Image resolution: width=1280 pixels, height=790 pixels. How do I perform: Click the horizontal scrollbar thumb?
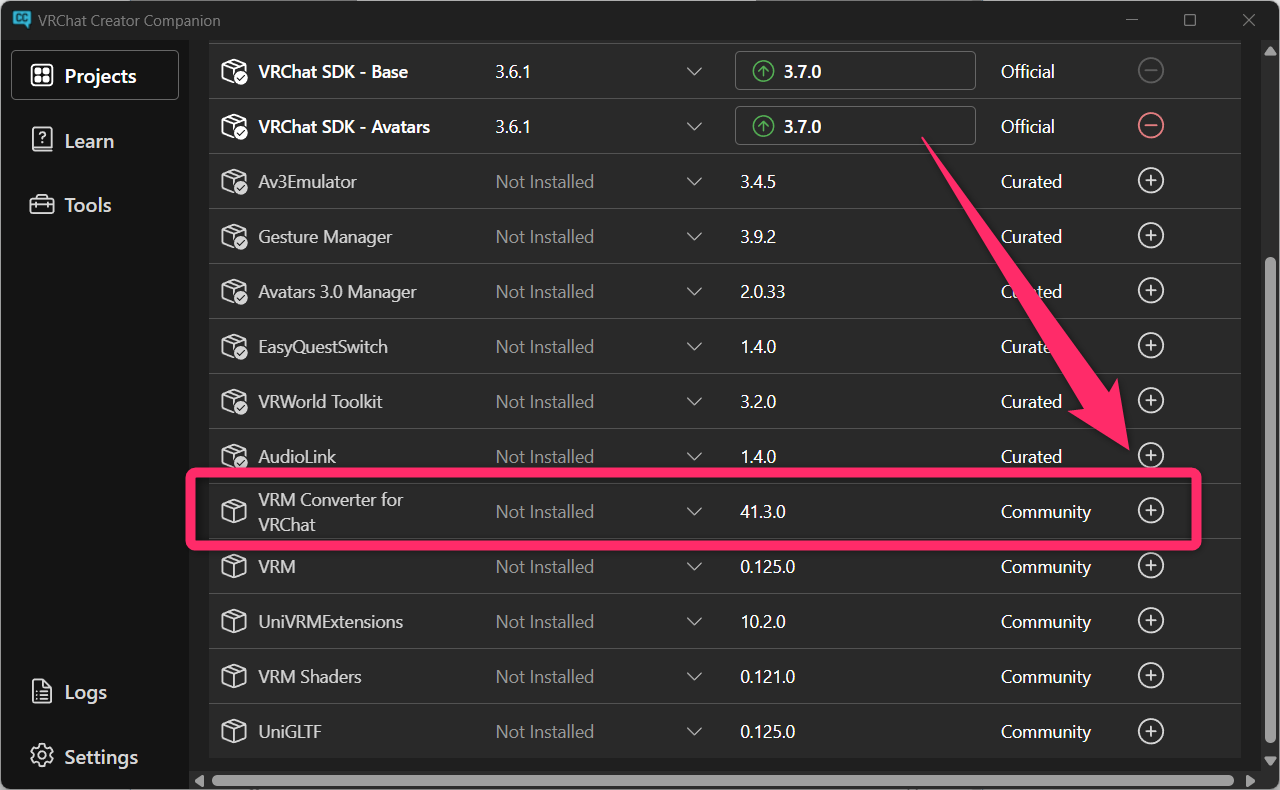coord(723,780)
